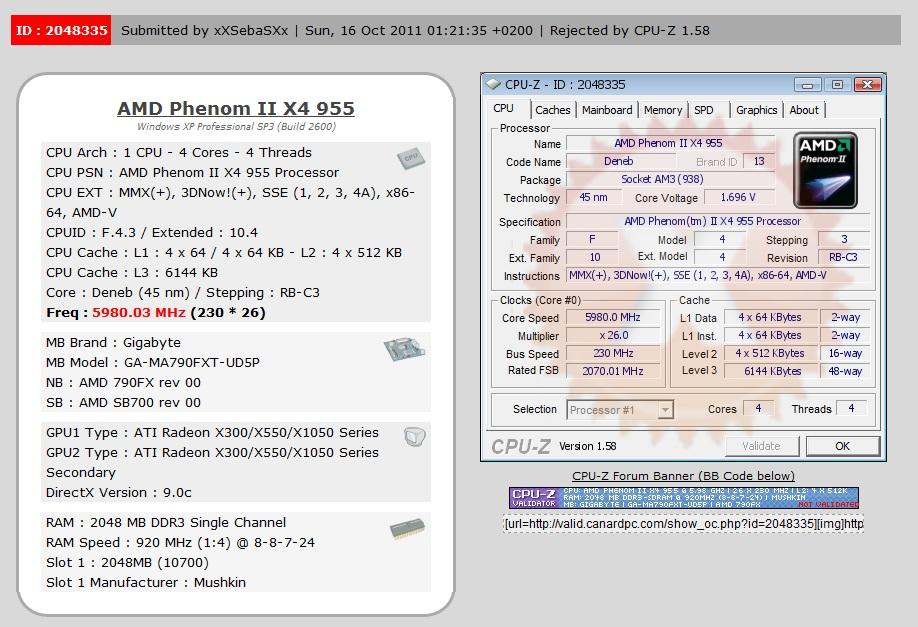The image size is (918, 627).
Task: Click the 48-way associativity value
Action: coord(845,371)
